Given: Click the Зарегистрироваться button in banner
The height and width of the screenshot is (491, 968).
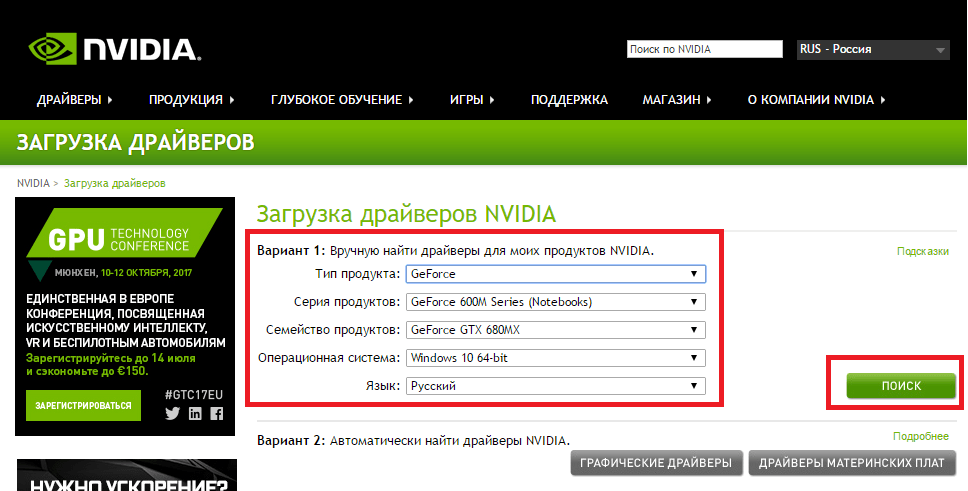Looking at the screenshot, I should pyautogui.click(x=83, y=406).
